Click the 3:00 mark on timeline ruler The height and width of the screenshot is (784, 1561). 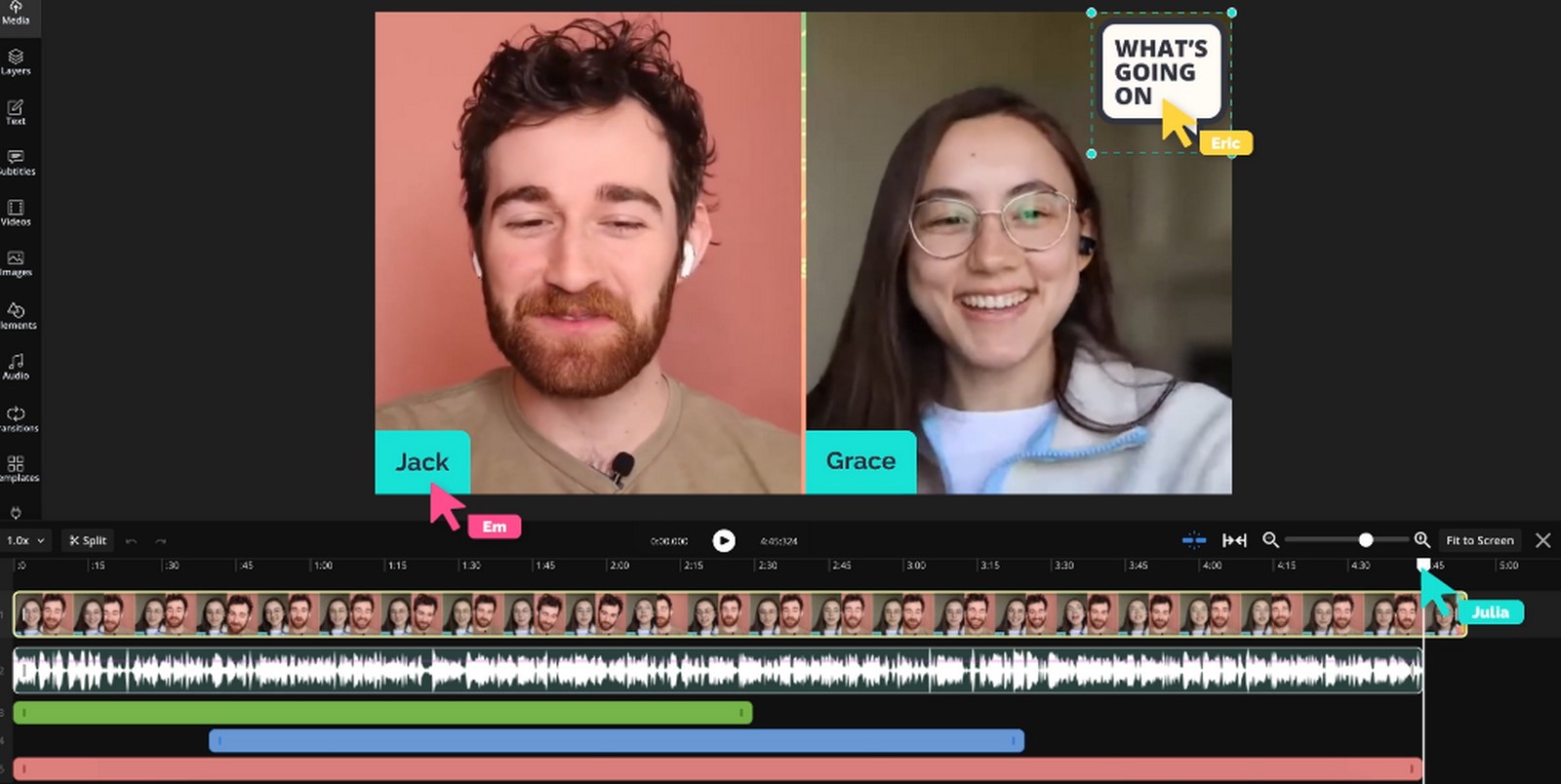coord(915,566)
